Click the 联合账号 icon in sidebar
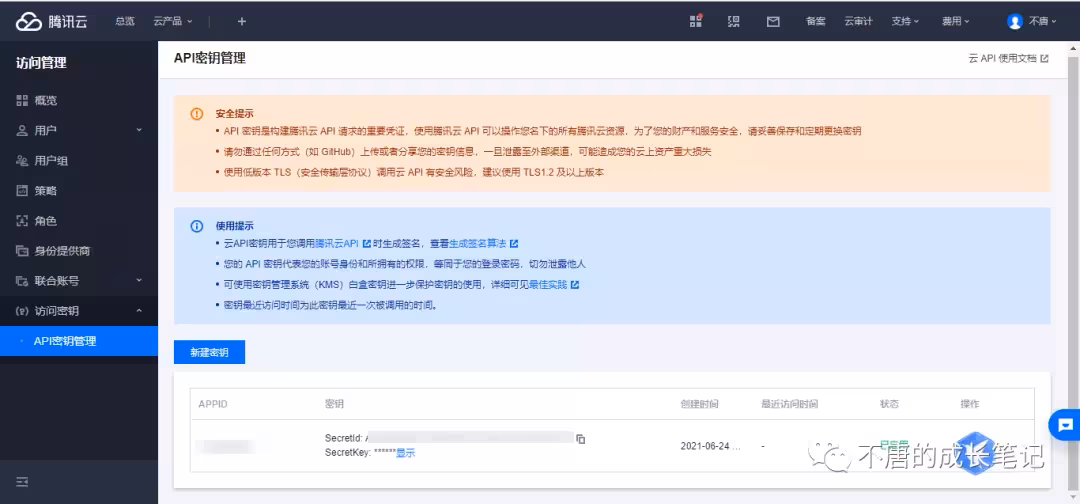1080x504 pixels. (x=22, y=281)
